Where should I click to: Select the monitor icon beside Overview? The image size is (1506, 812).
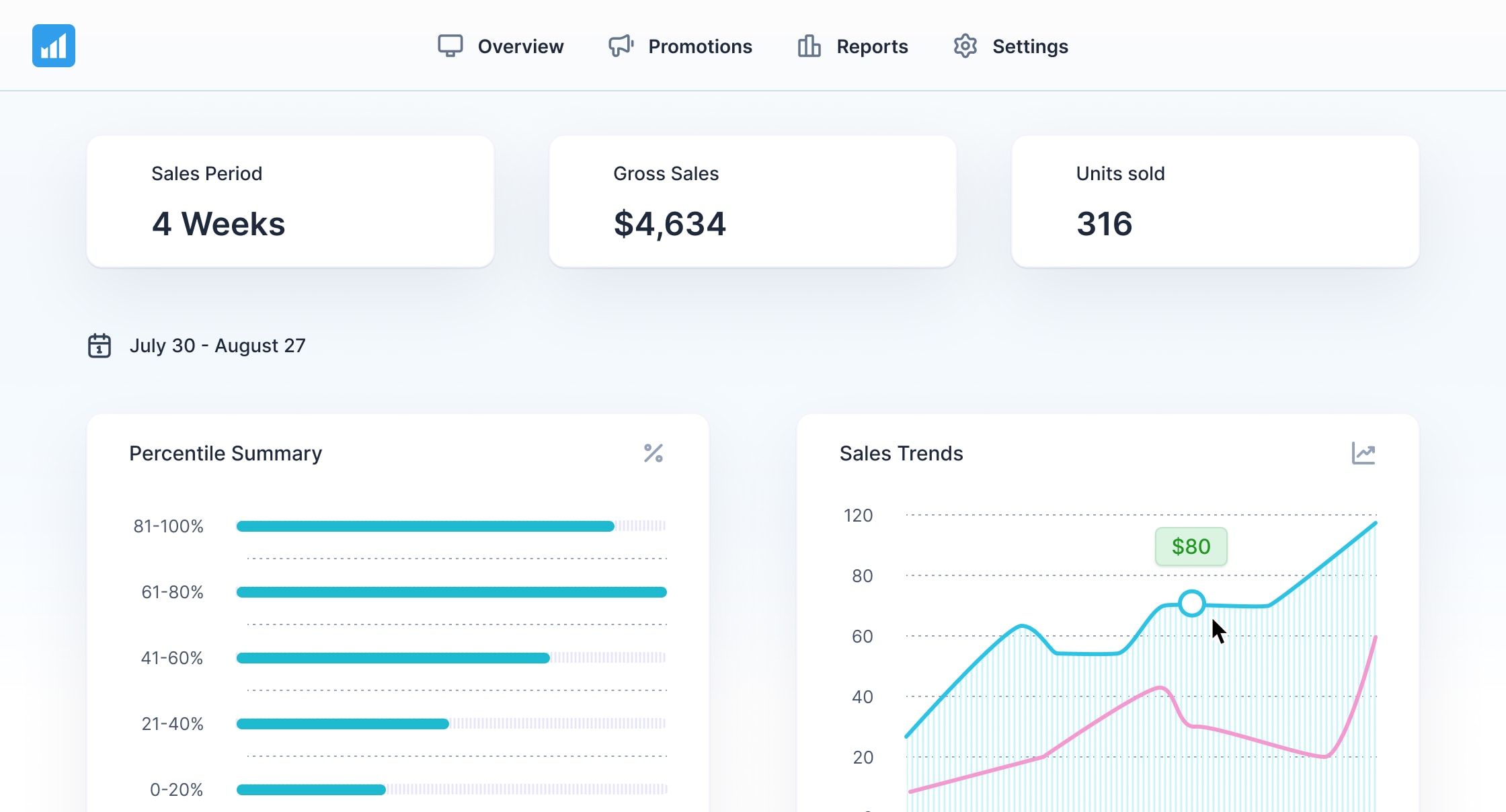(x=450, y=46)
